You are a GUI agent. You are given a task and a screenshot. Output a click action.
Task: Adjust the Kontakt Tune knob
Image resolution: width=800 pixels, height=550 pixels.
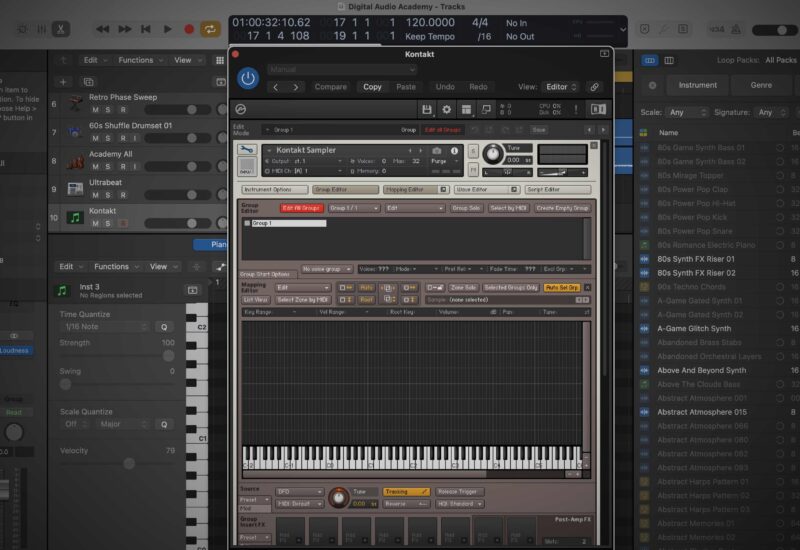coord(492,154)
